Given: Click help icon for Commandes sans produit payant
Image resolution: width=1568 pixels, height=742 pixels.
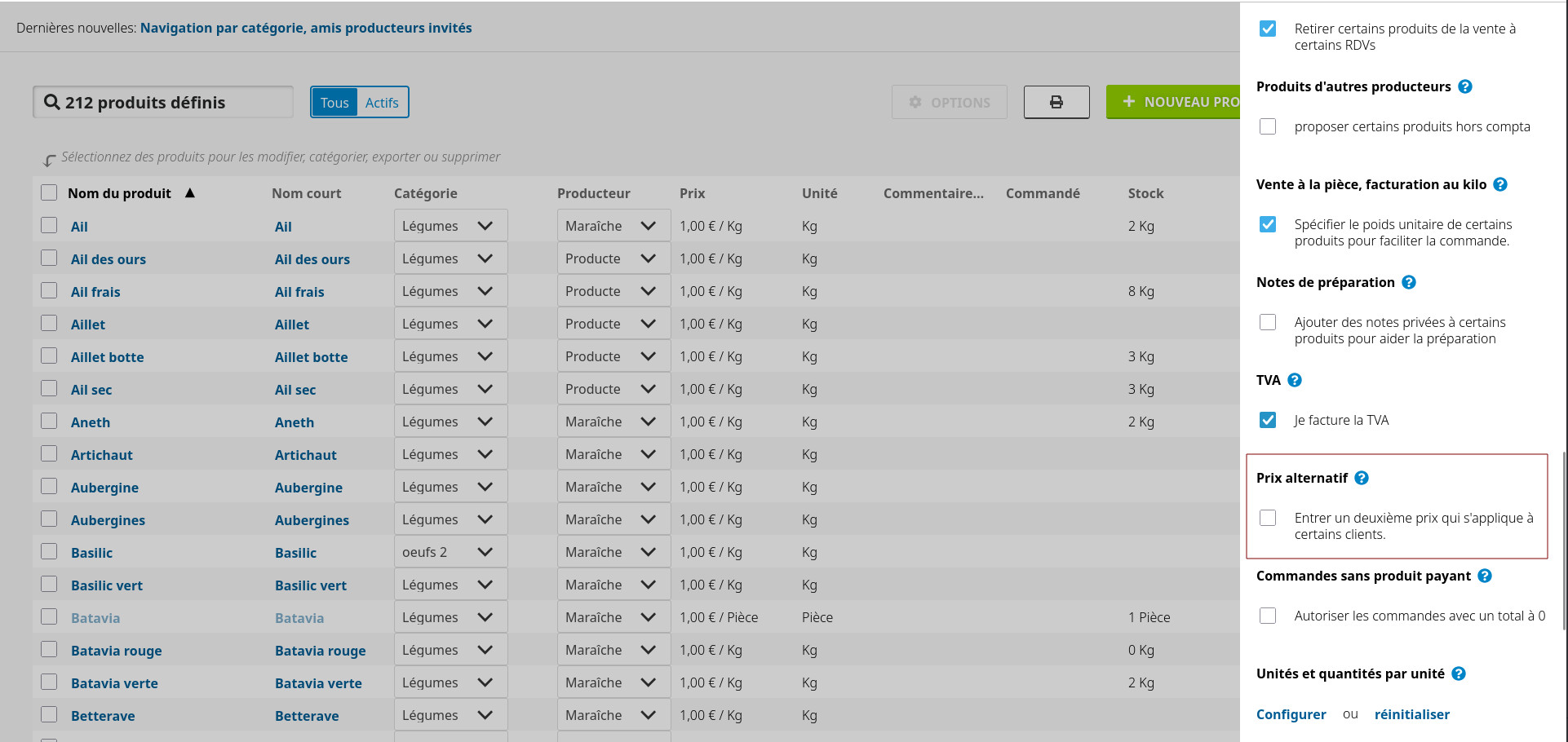Looking at the screenshot, I should point(1485,576).
